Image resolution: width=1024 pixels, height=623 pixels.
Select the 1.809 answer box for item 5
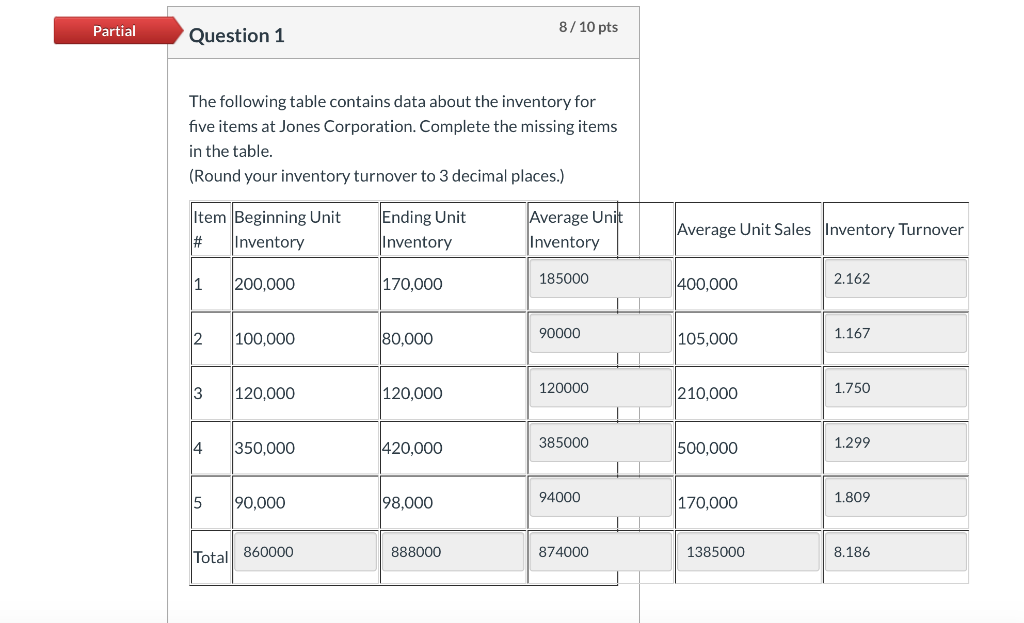tap(894, 497)
